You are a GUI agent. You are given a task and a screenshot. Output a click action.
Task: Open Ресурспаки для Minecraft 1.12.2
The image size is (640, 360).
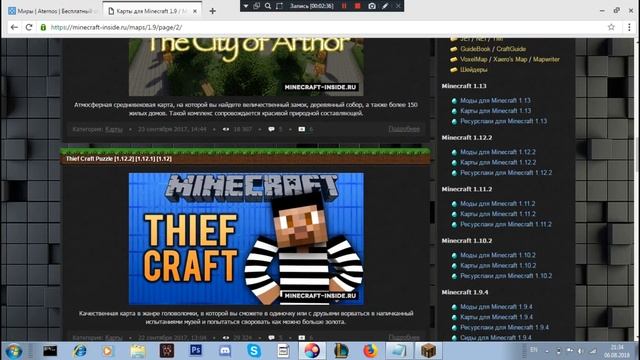(x=506, y=173)
